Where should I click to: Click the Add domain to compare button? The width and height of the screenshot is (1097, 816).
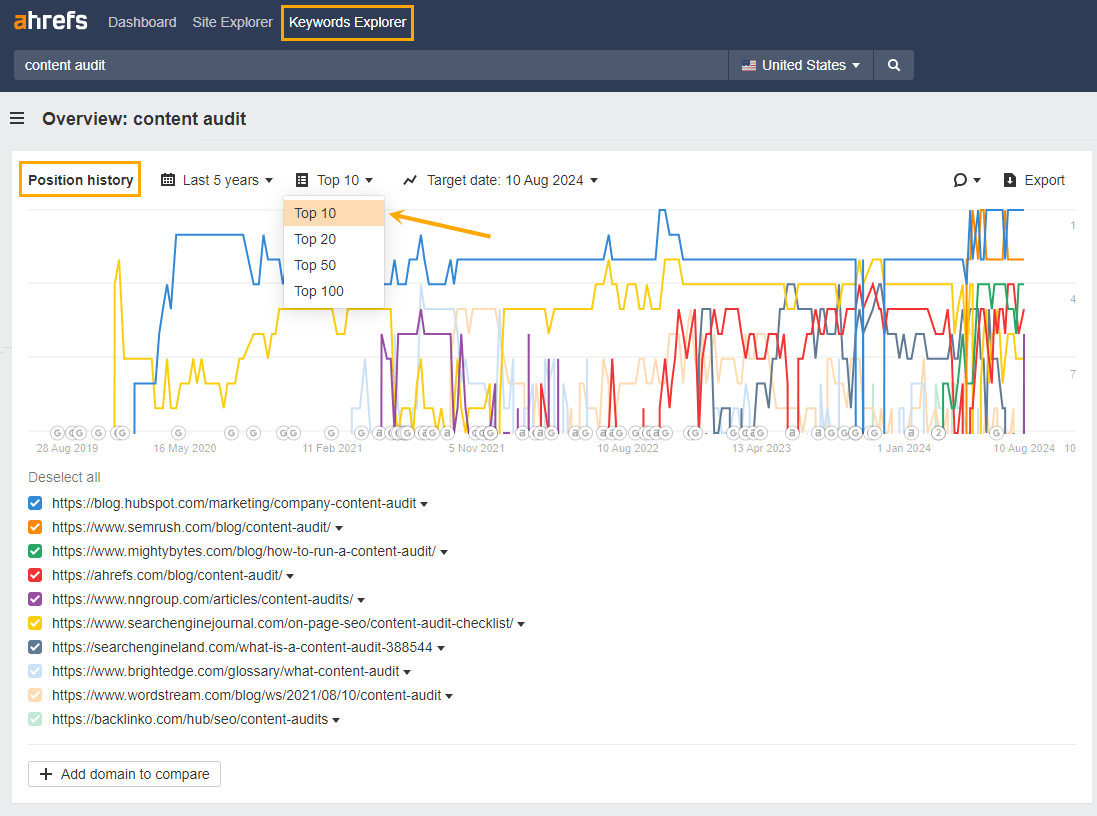(x=123, y=773)
